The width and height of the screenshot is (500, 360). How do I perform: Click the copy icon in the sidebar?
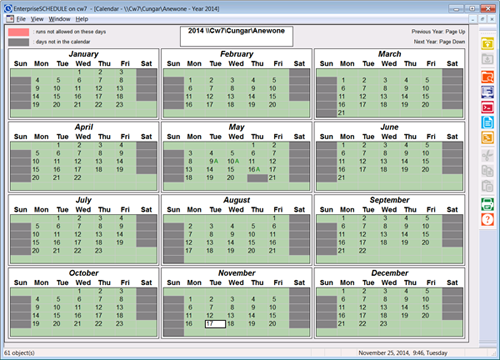pos(487,171)
